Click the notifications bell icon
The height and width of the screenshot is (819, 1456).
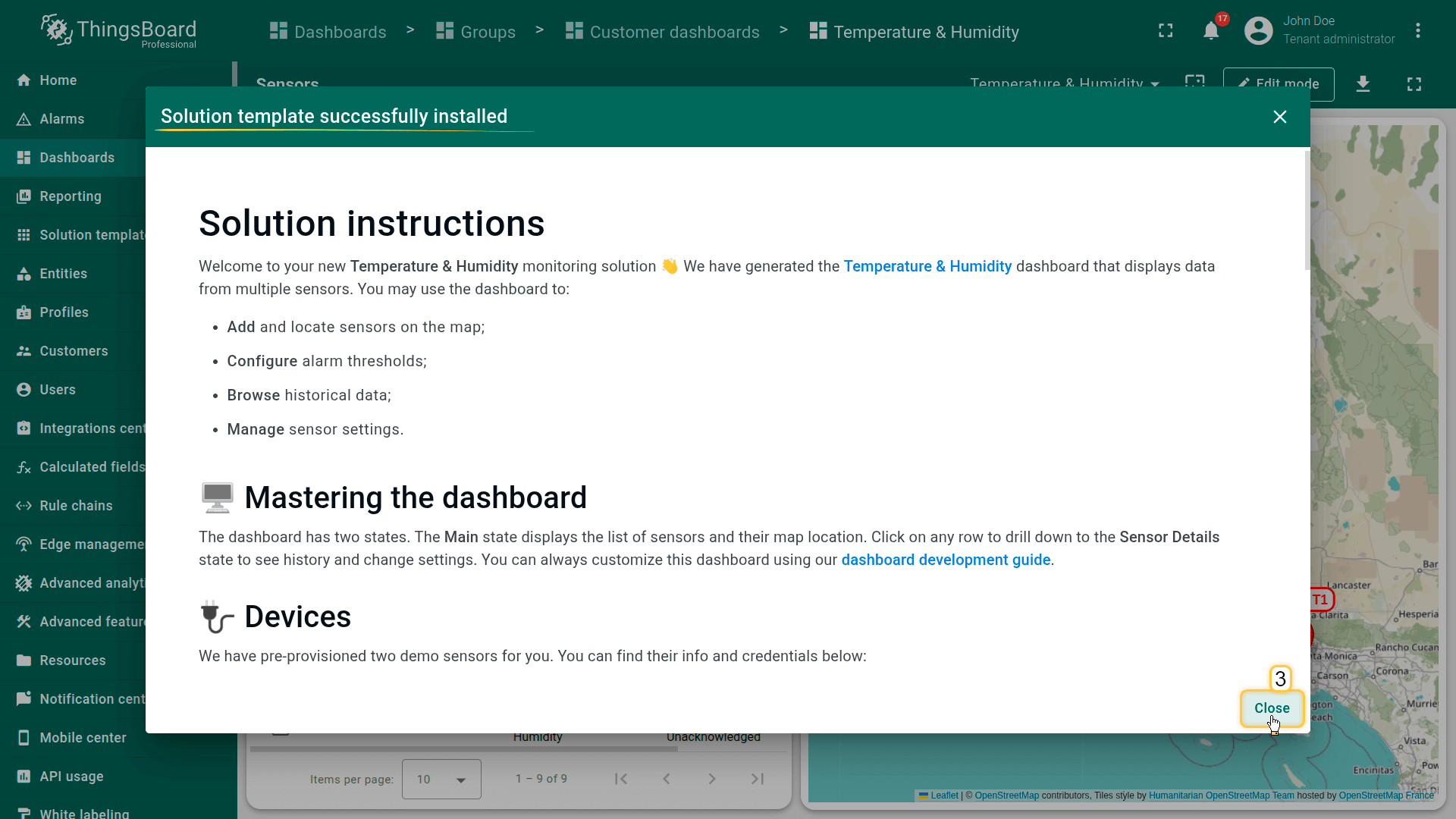pyautogui.click(x=1211, y=31)
